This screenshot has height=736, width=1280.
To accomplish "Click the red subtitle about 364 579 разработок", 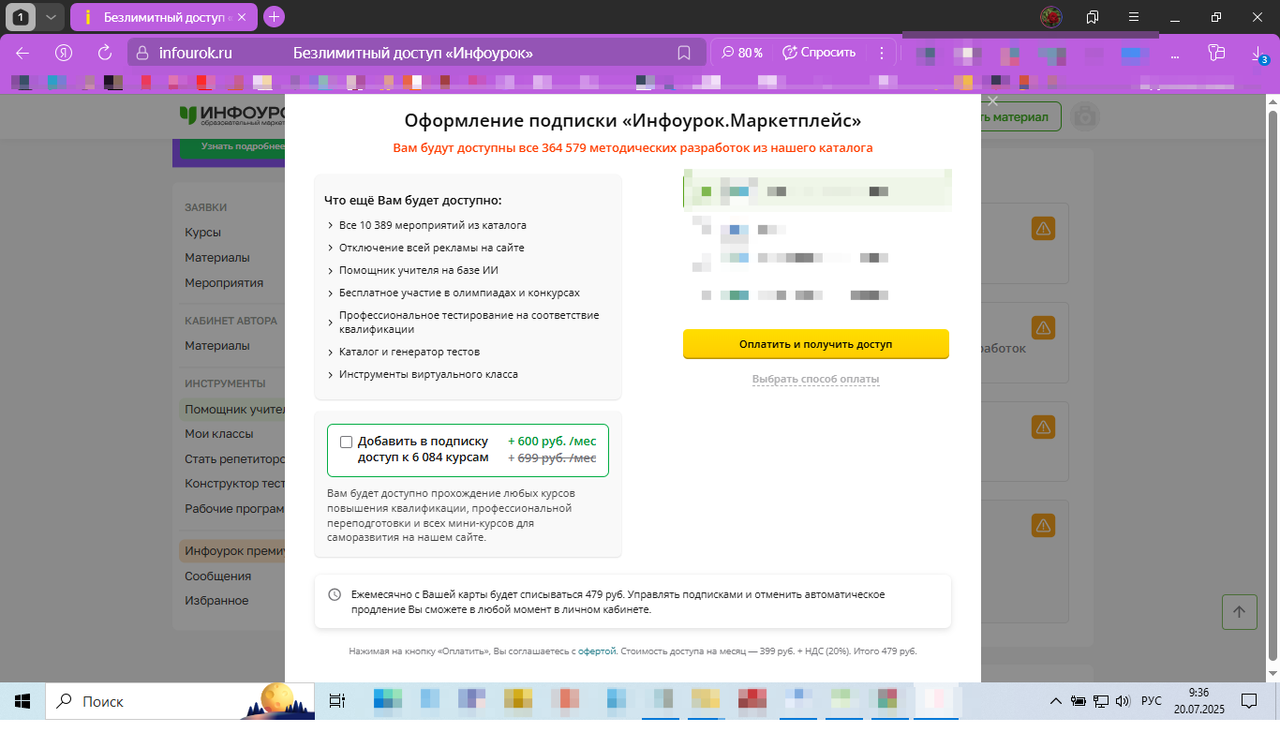I will (x=633, y=148).
